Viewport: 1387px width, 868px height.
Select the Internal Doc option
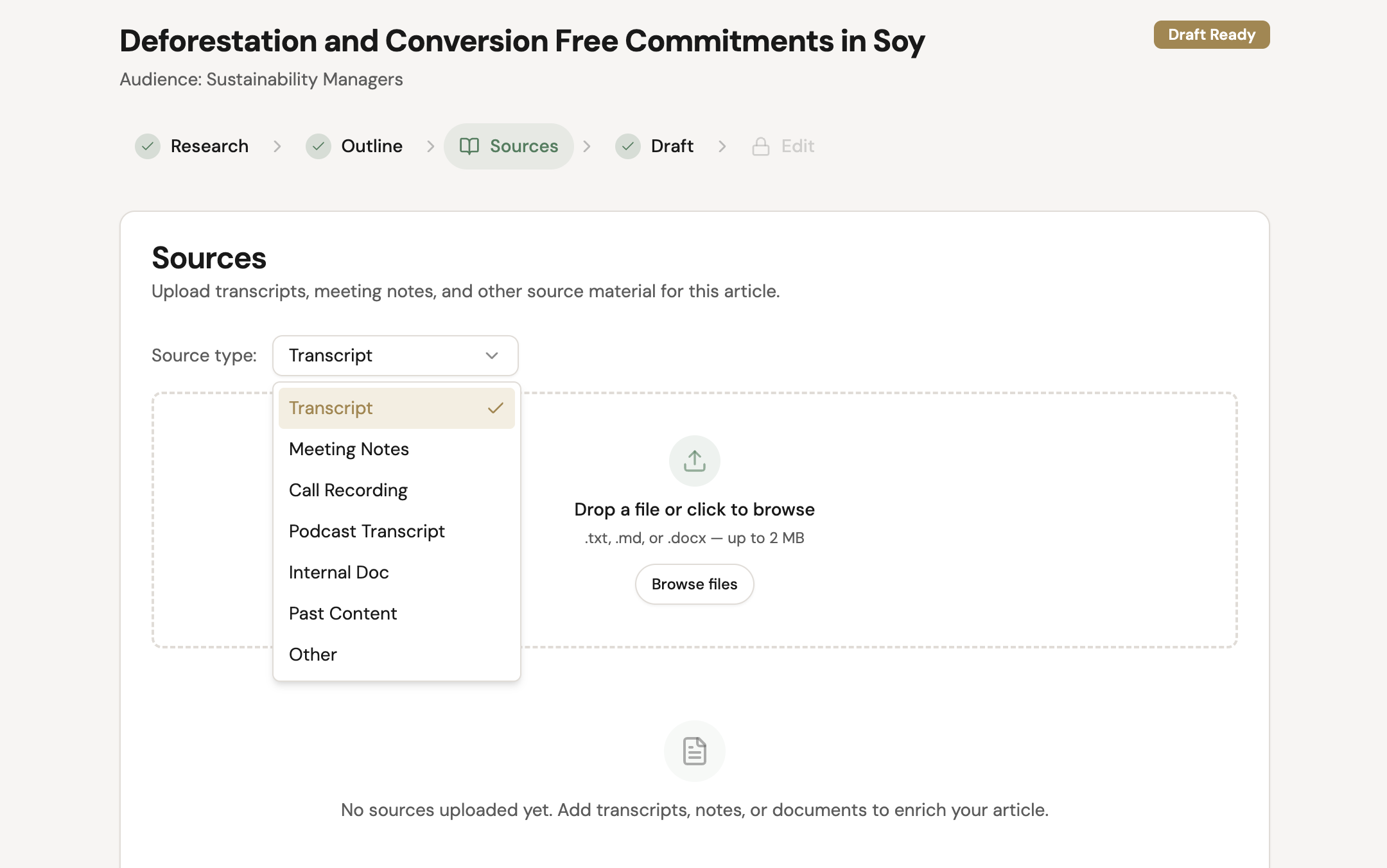[x=339, y=573]
